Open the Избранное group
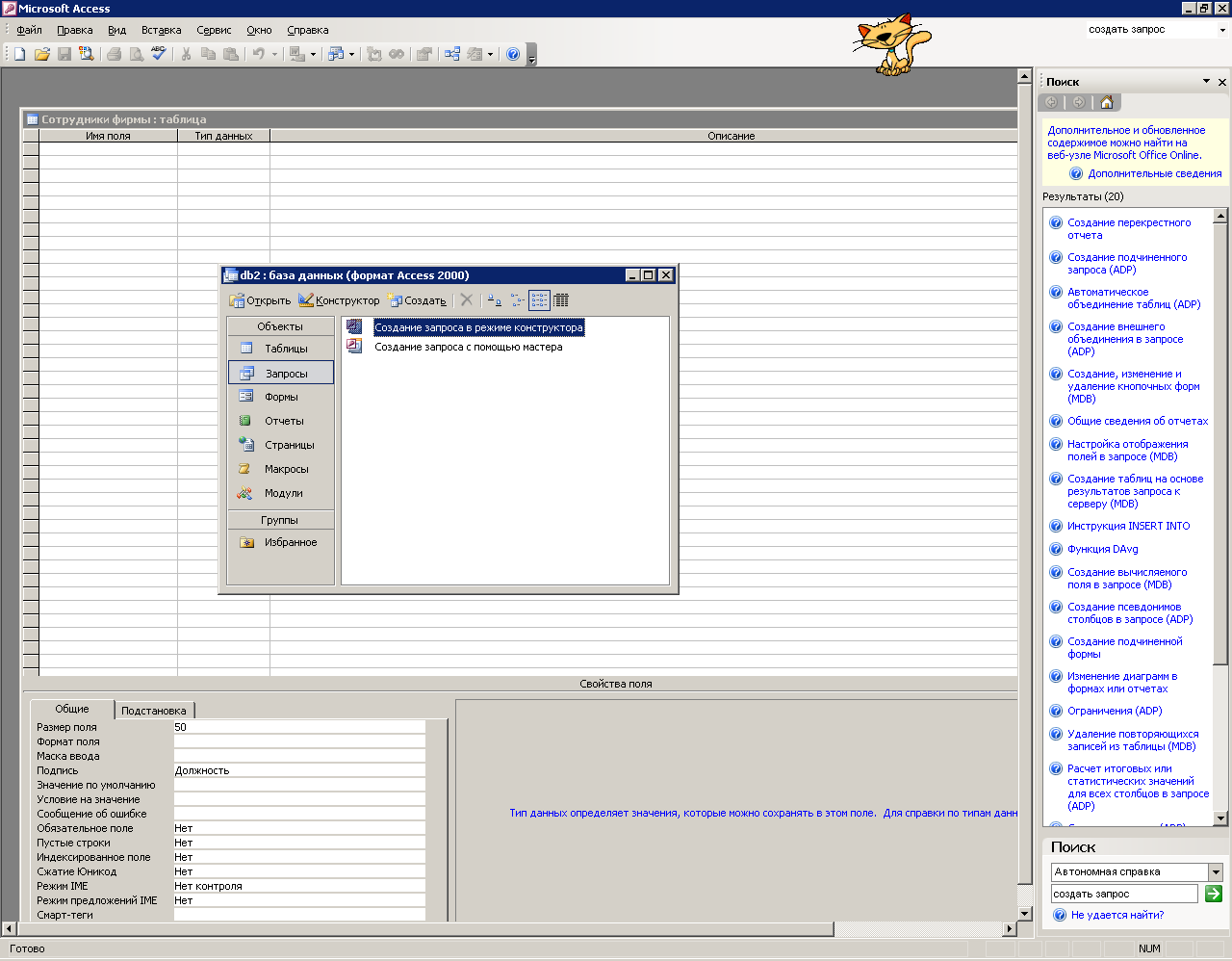Image resolution: width=1232 pixels, height=961 pixels. click(x=281, y=542)
